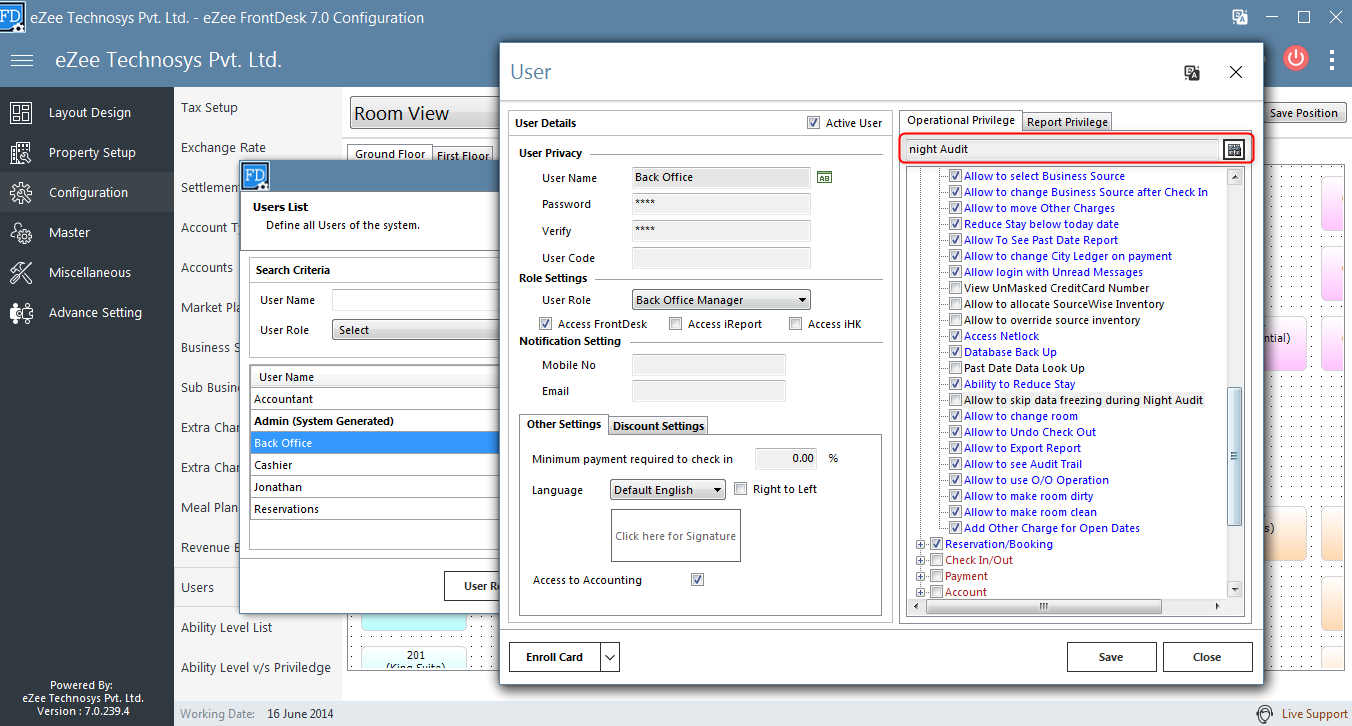Click here for Signature box
The image size is (1352, 726).
(676, 536)
